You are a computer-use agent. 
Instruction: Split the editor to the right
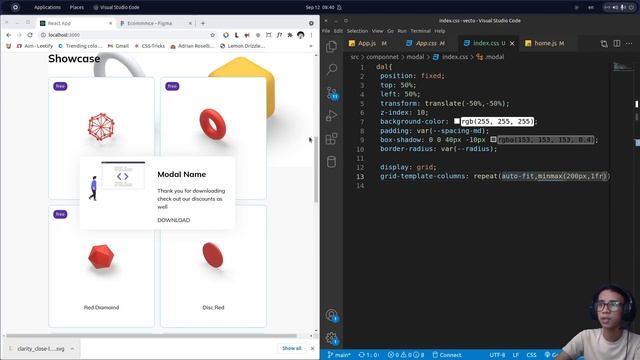click(x=617, y=43)
